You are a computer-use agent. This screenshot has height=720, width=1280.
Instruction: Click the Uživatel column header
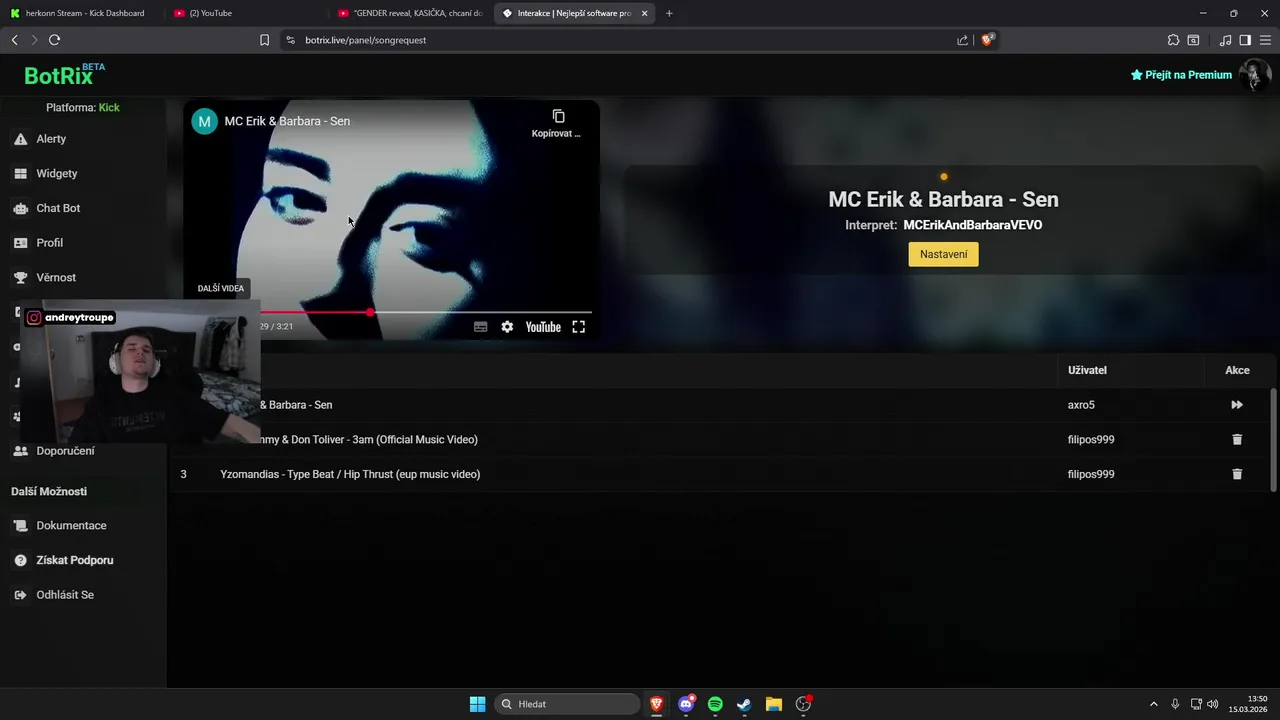[x=1087, y=370]
